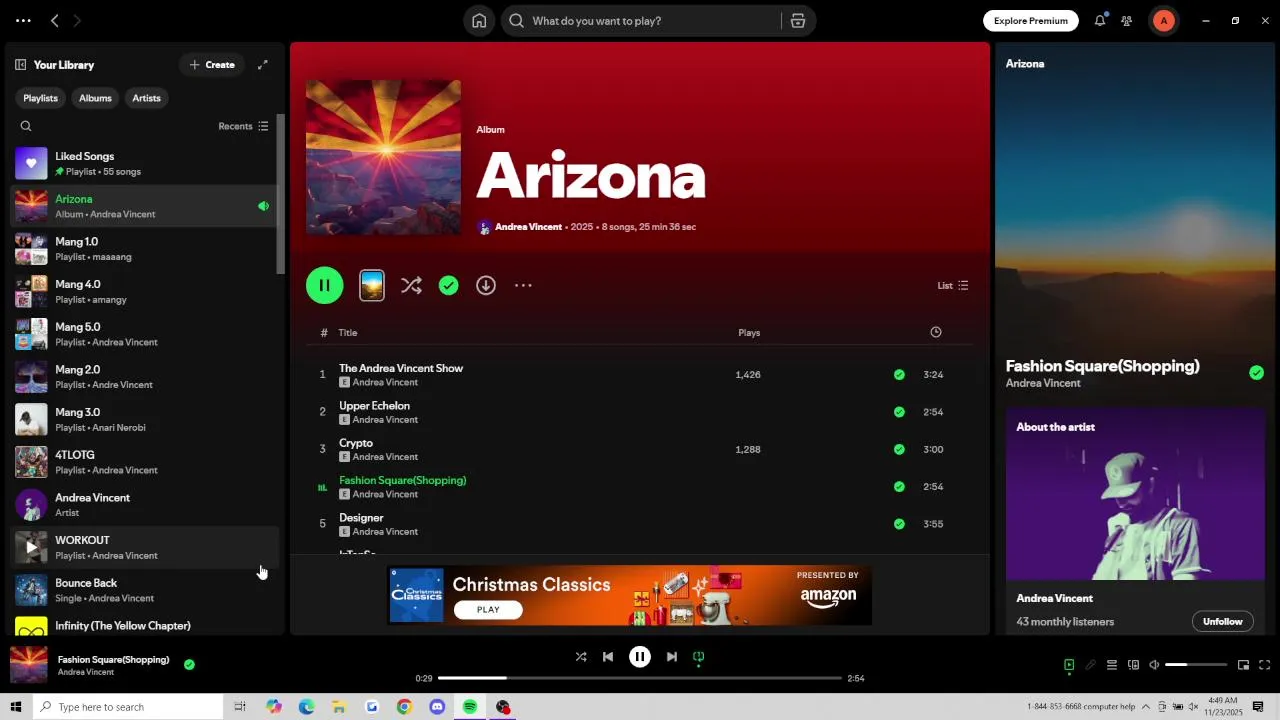
Task: Click the Arizona album cover art
Action: click(384, 158)
